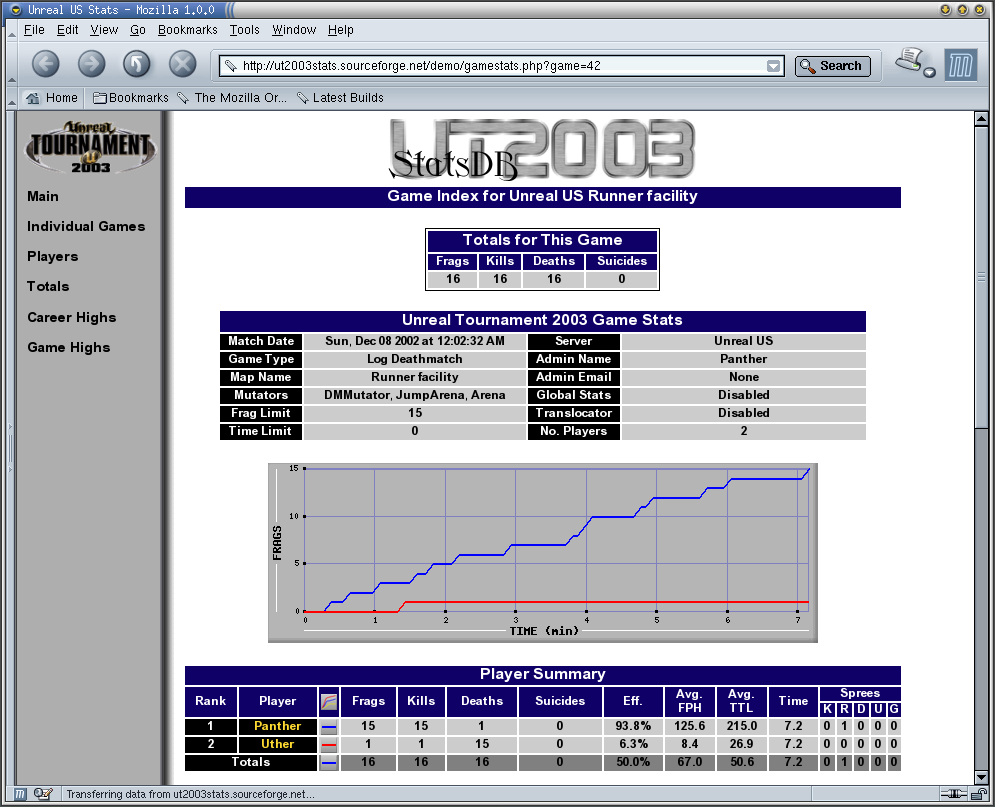Image resolution: width=995 pixels, height=807 pixels.
Task: Open Navigator from the status bar M icon
Action: 20,794
